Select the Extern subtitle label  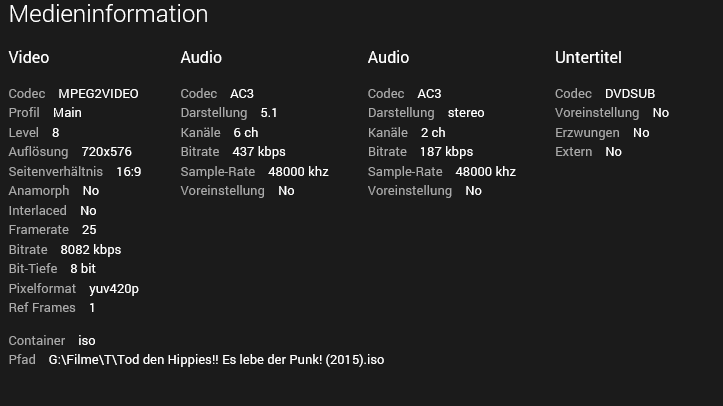[x=574, y=152]
